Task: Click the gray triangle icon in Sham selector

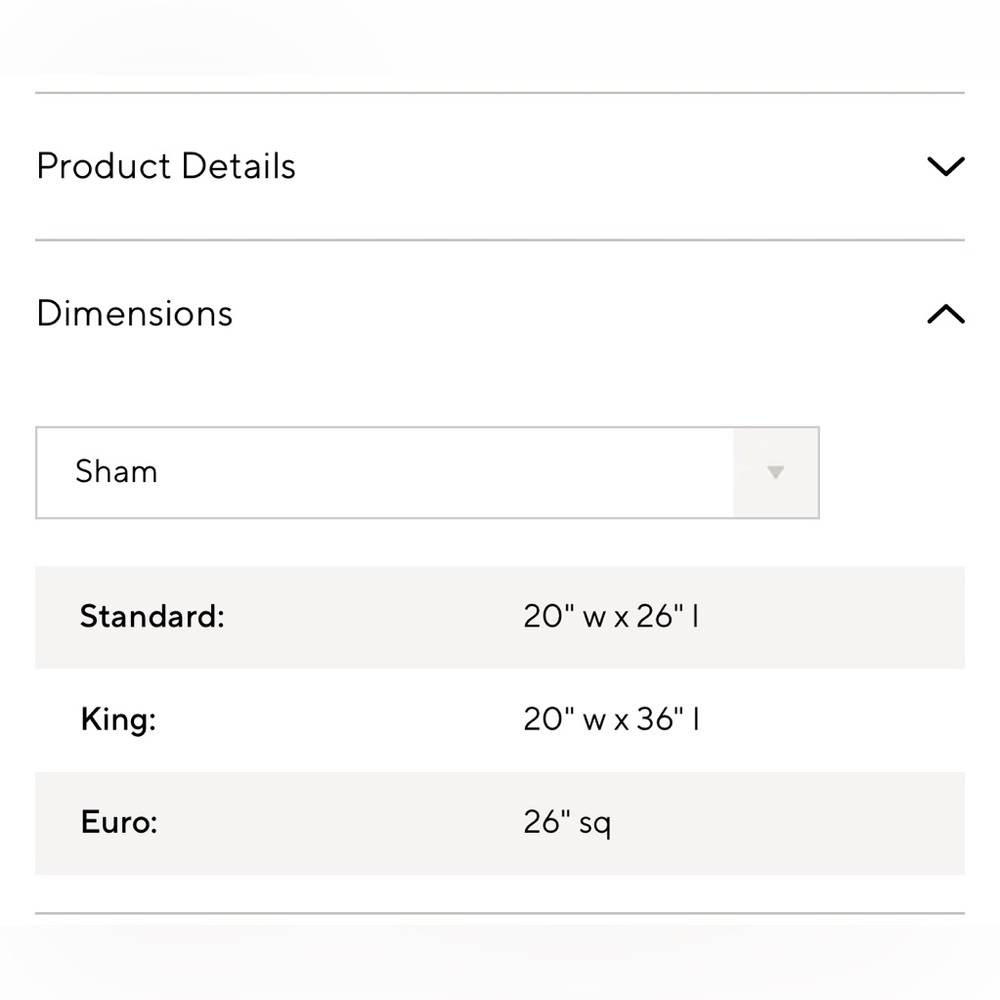Action: 776,473
